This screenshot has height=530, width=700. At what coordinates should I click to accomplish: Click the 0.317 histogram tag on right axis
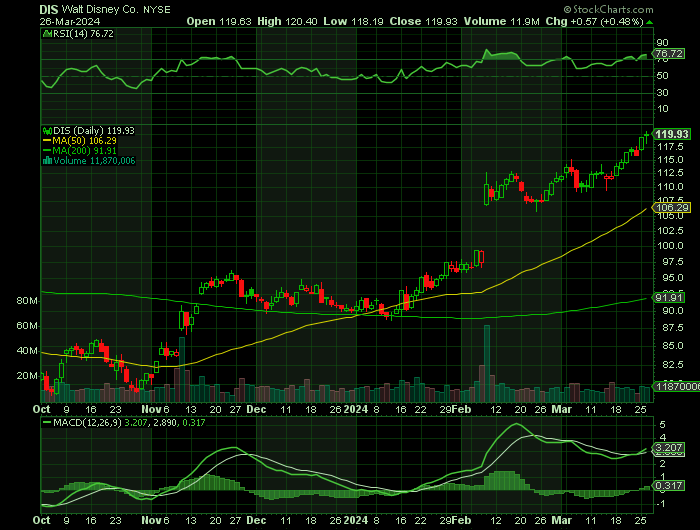point(668,485)
